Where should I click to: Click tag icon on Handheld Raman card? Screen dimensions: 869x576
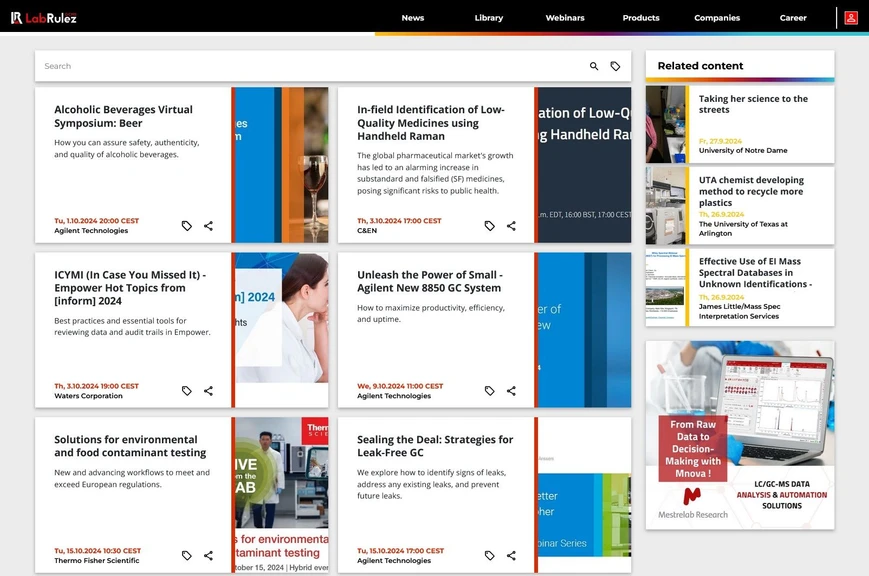coord(489,226)
